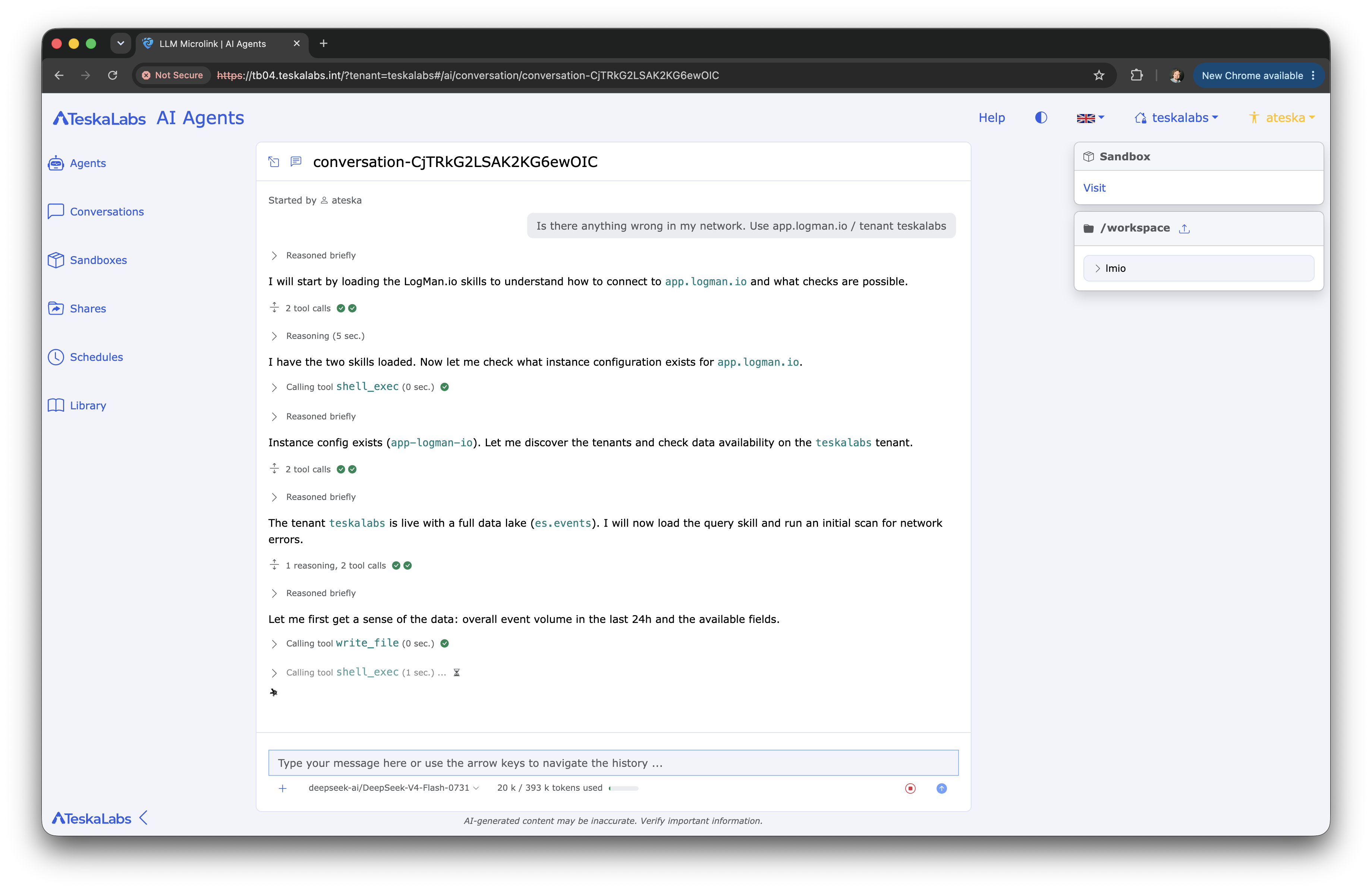Click the token usage progress bar
Screen dimensions: 1372x891
point(624,788)
